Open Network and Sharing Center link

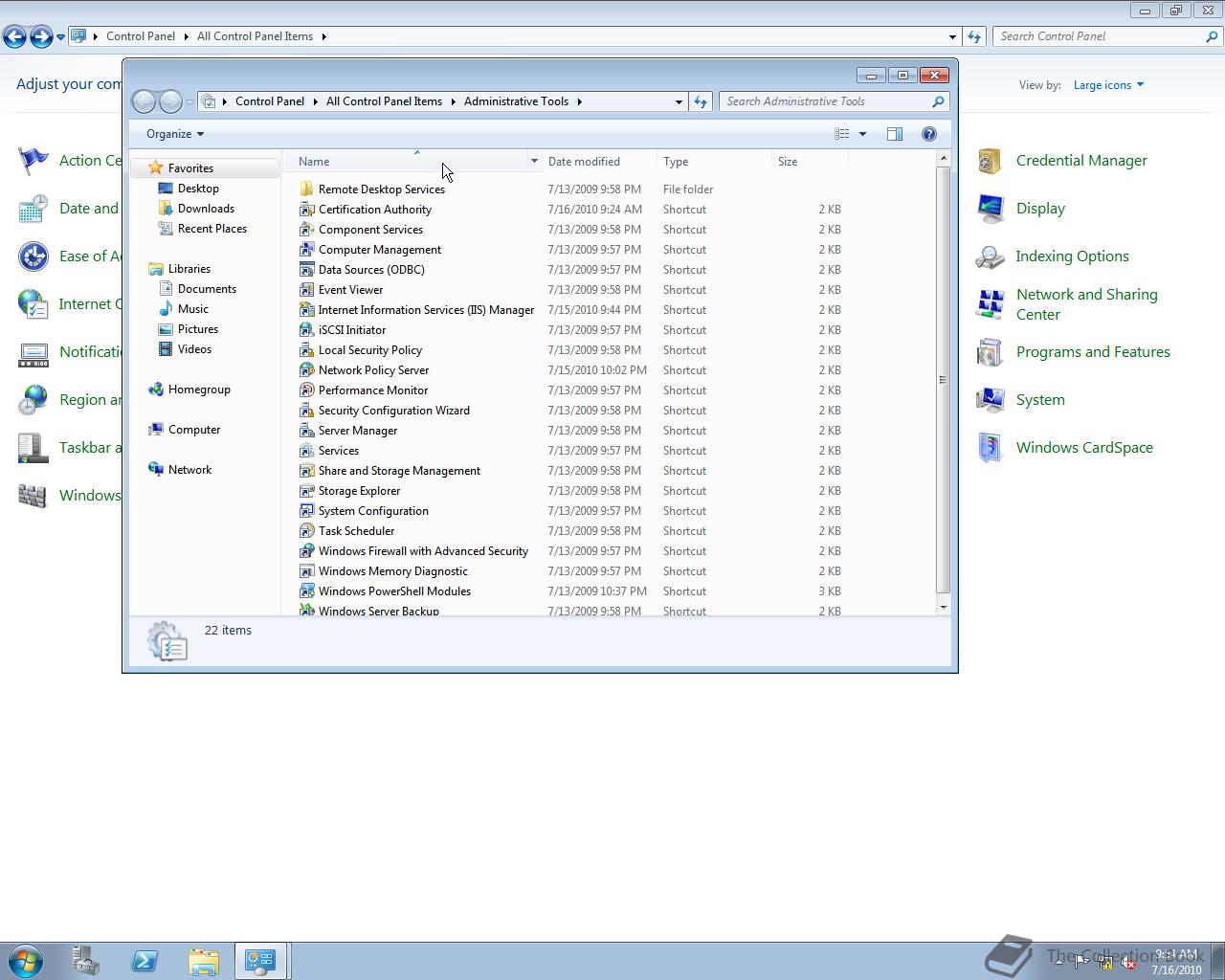pos(1086,304)
